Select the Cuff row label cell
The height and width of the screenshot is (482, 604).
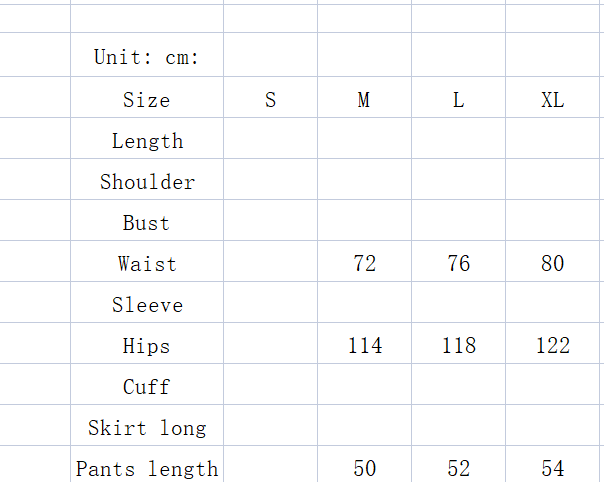[147, 387]
